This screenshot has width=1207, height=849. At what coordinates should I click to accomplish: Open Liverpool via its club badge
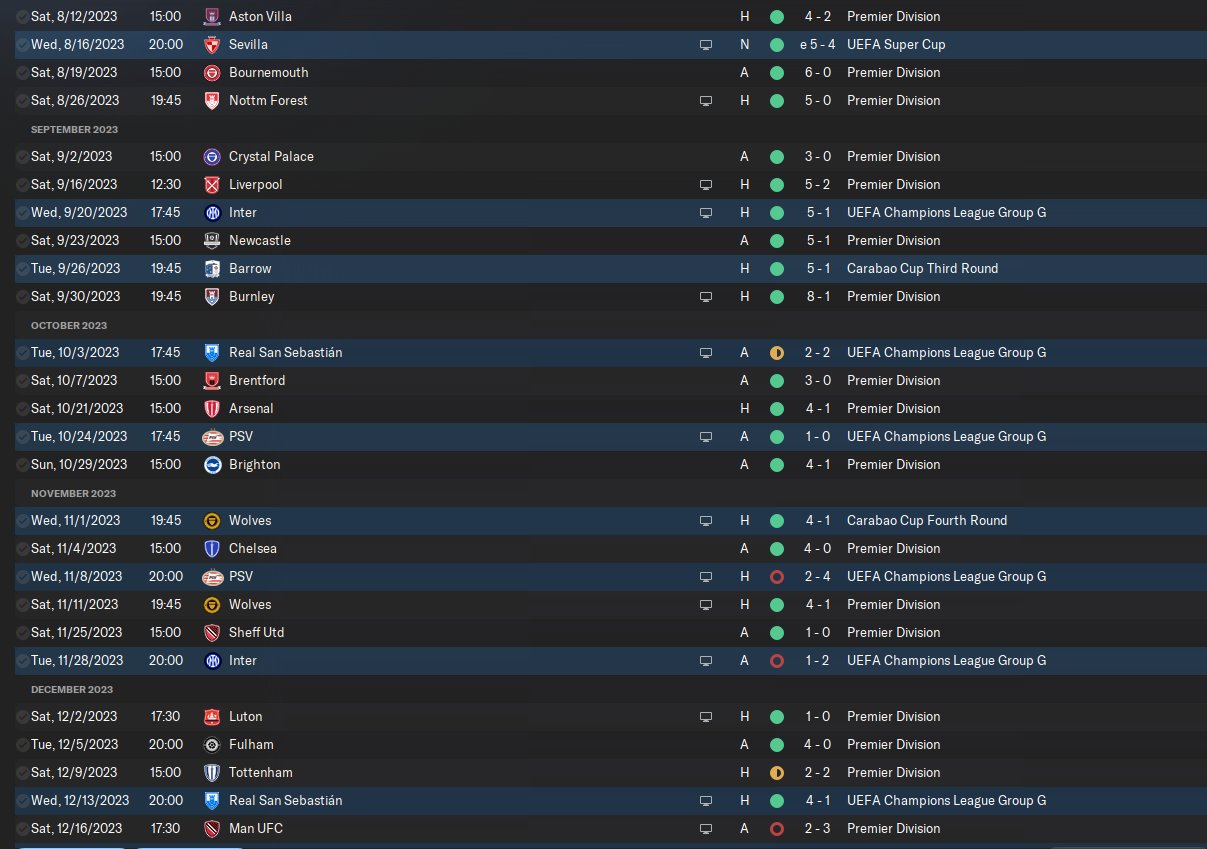(x=211, y=185)
